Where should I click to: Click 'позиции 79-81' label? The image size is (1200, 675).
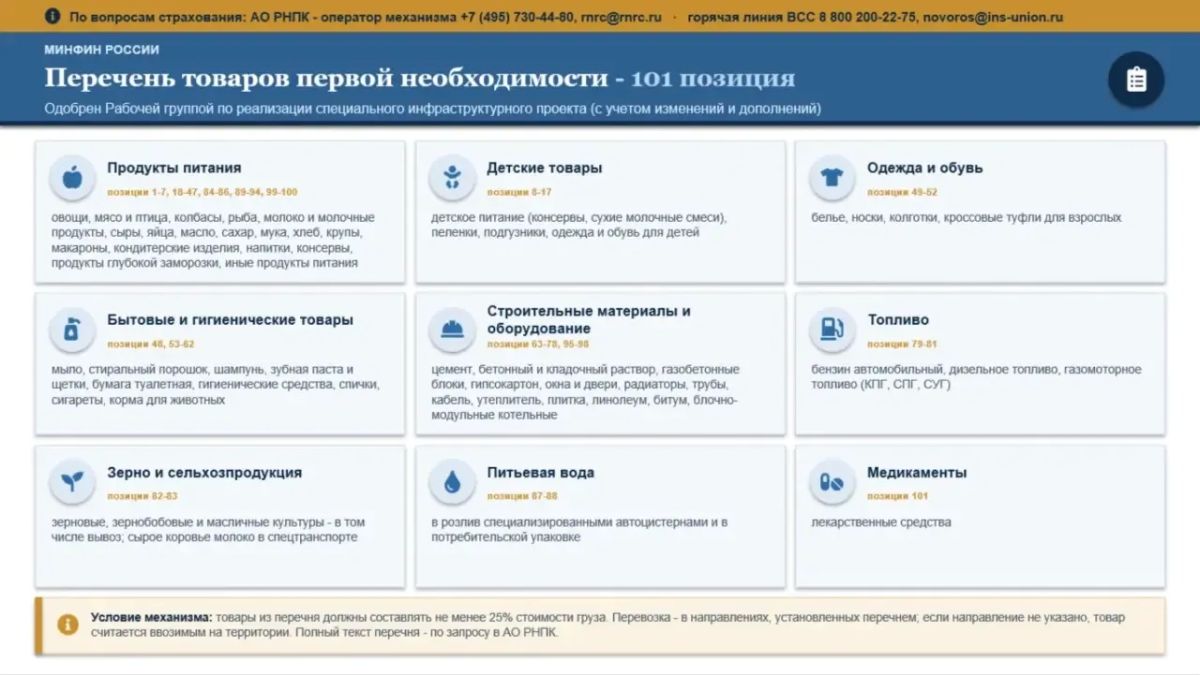tap(902, 344)
